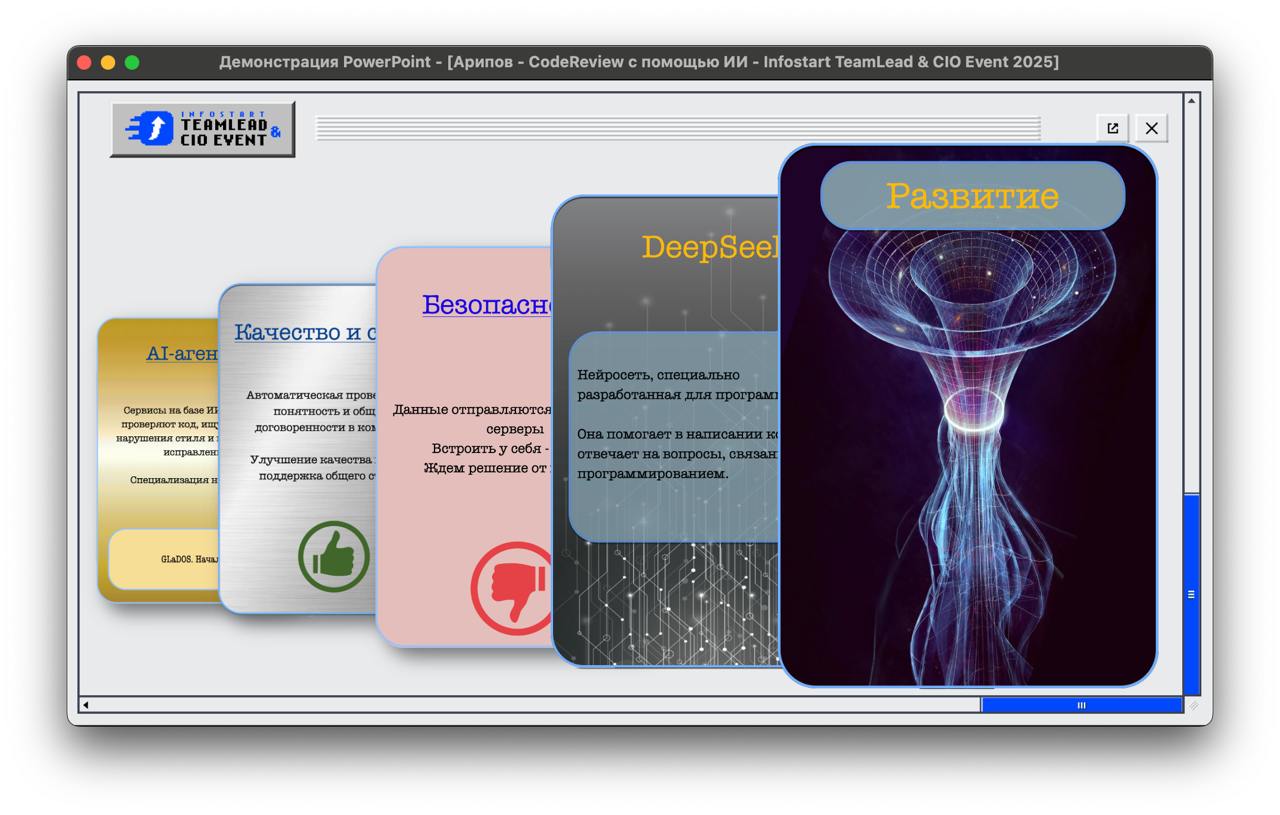Click the green thumbs-up icon
Image resolution: width=1280 pixels, height=815 pixels.
point(335,557)
